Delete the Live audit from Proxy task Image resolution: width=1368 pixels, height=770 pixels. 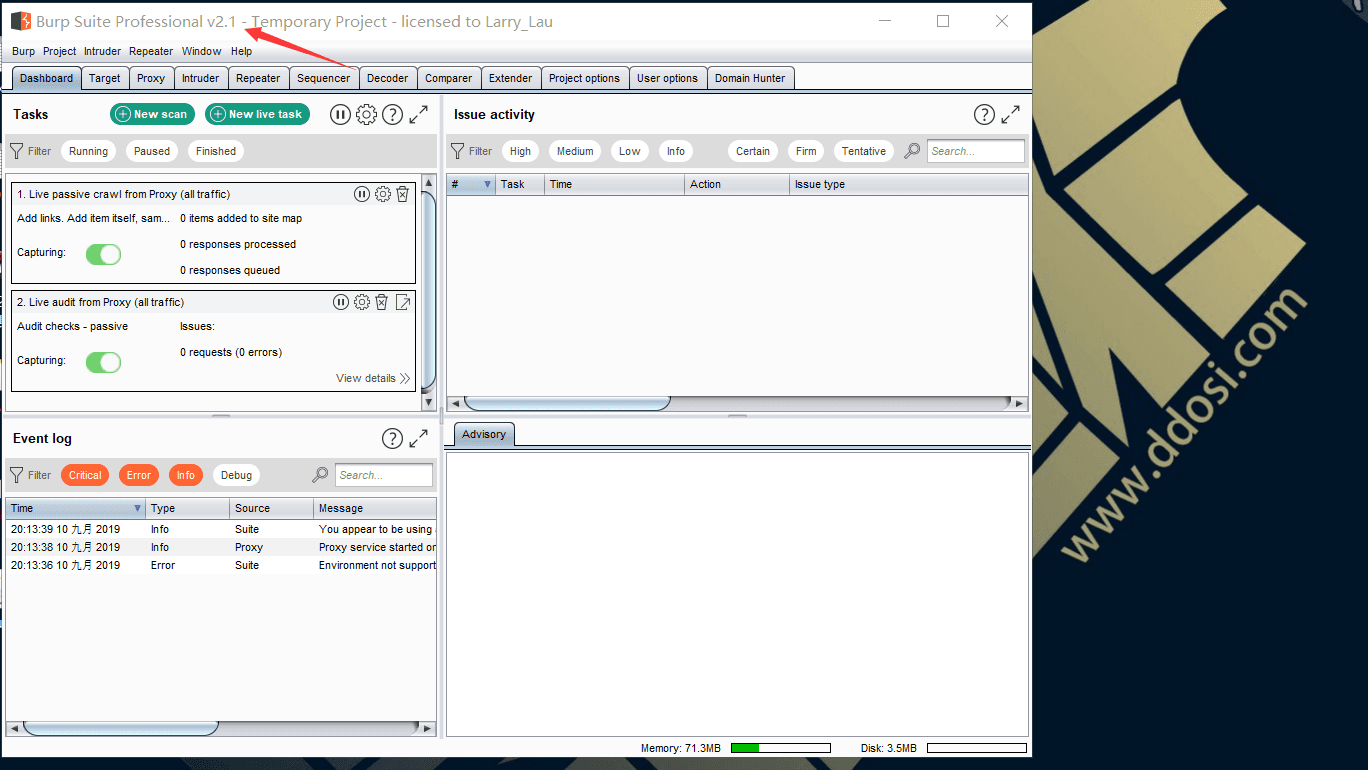click(381, 302)
